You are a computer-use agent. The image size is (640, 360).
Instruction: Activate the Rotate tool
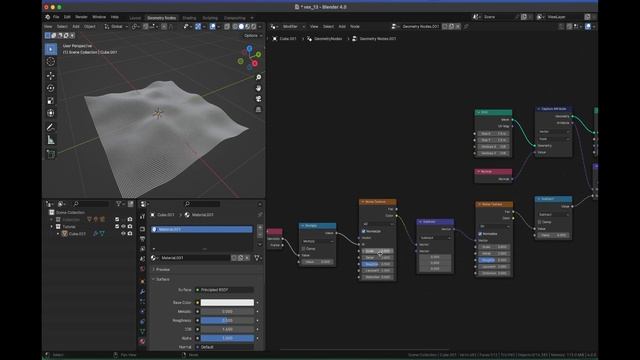(x=51, y=88)
